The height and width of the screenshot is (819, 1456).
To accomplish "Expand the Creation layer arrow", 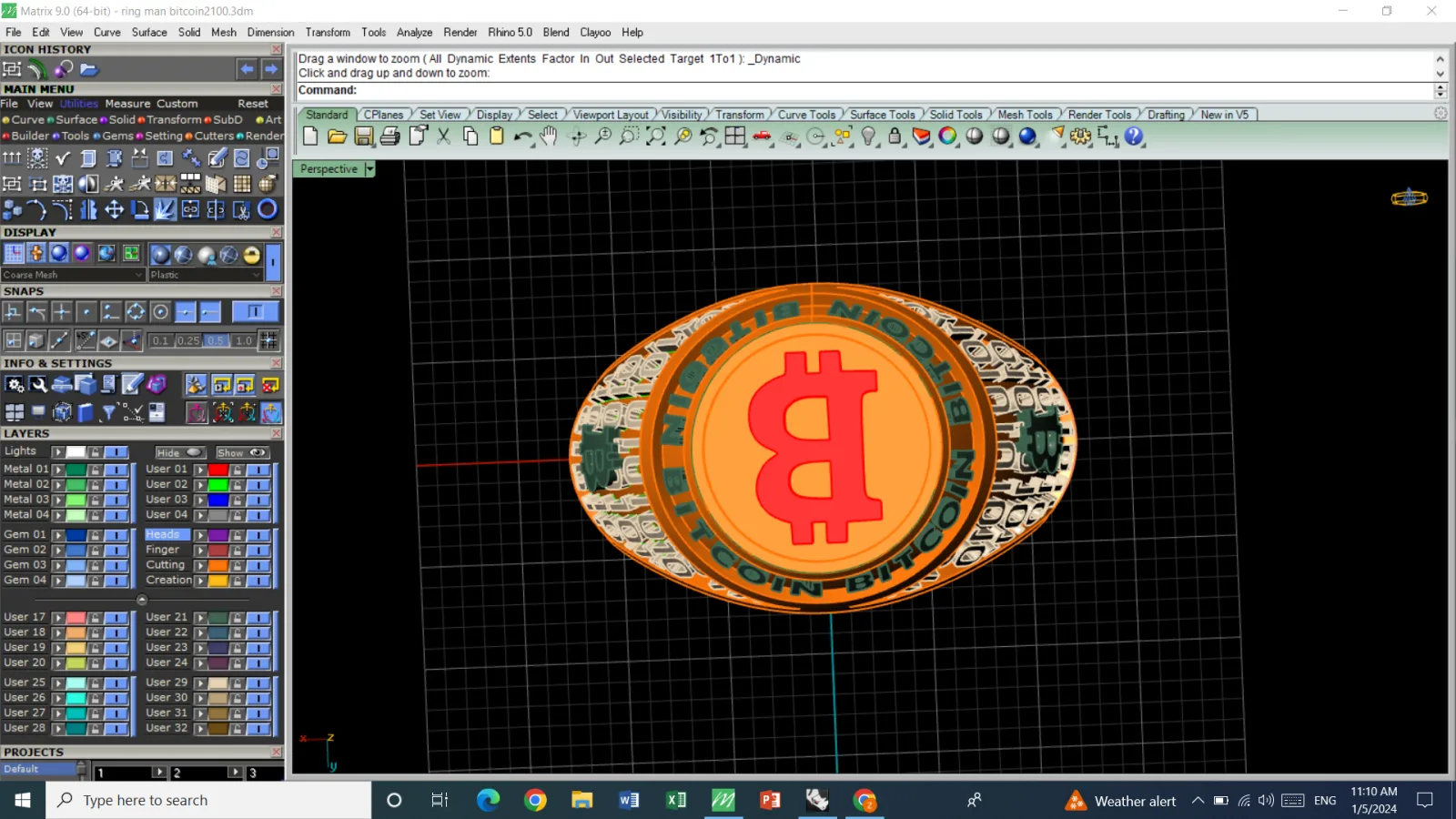I will click(x=200, y=581).
